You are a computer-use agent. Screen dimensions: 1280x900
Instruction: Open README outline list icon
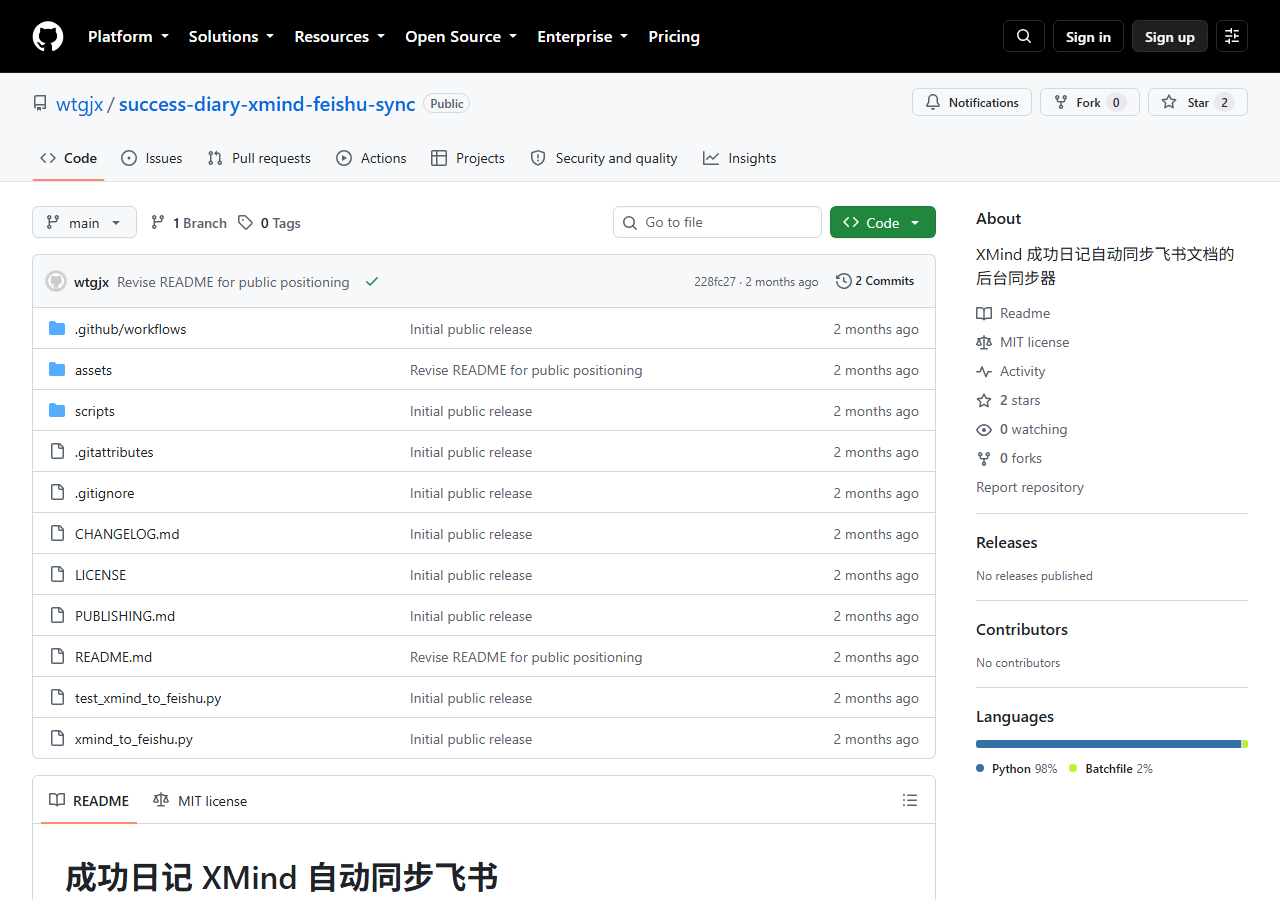point(910,800)
